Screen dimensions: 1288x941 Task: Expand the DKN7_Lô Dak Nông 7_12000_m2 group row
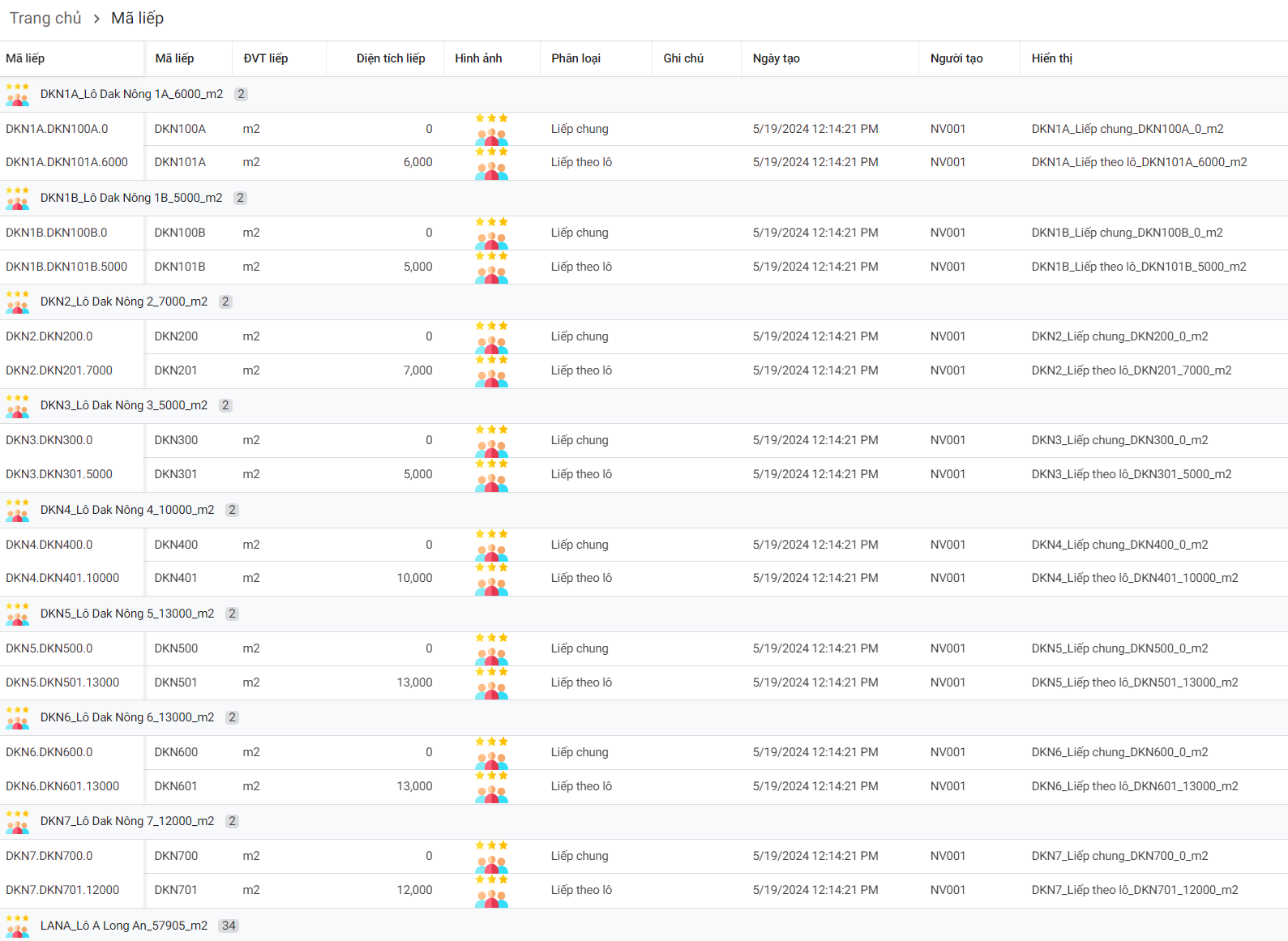click(x=127, y=821)
